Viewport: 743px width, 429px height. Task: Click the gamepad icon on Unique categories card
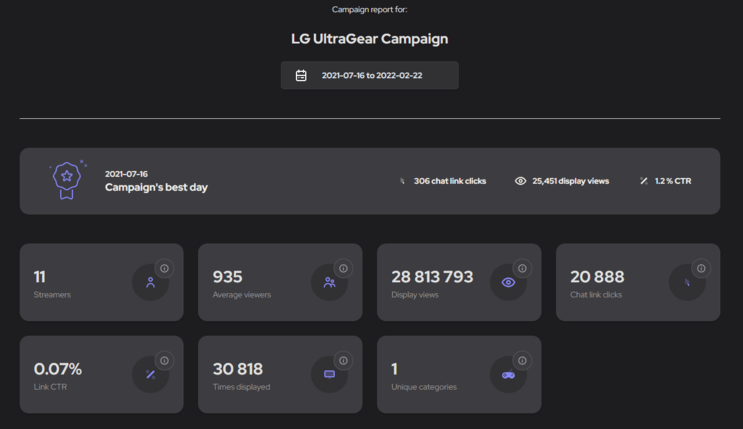pyautogui.click(x=508, y=374)
